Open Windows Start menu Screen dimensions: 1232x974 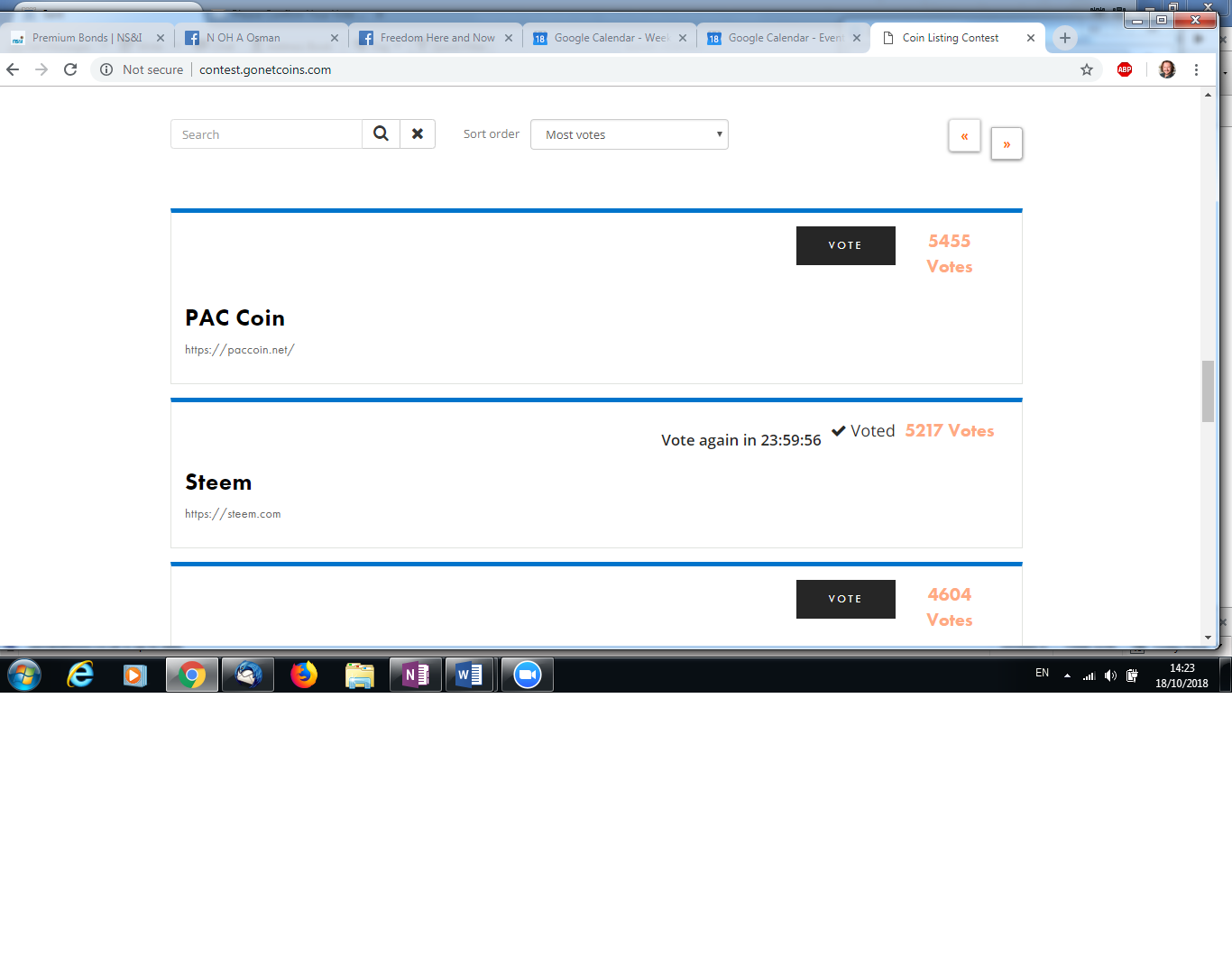tap(24, 675)
